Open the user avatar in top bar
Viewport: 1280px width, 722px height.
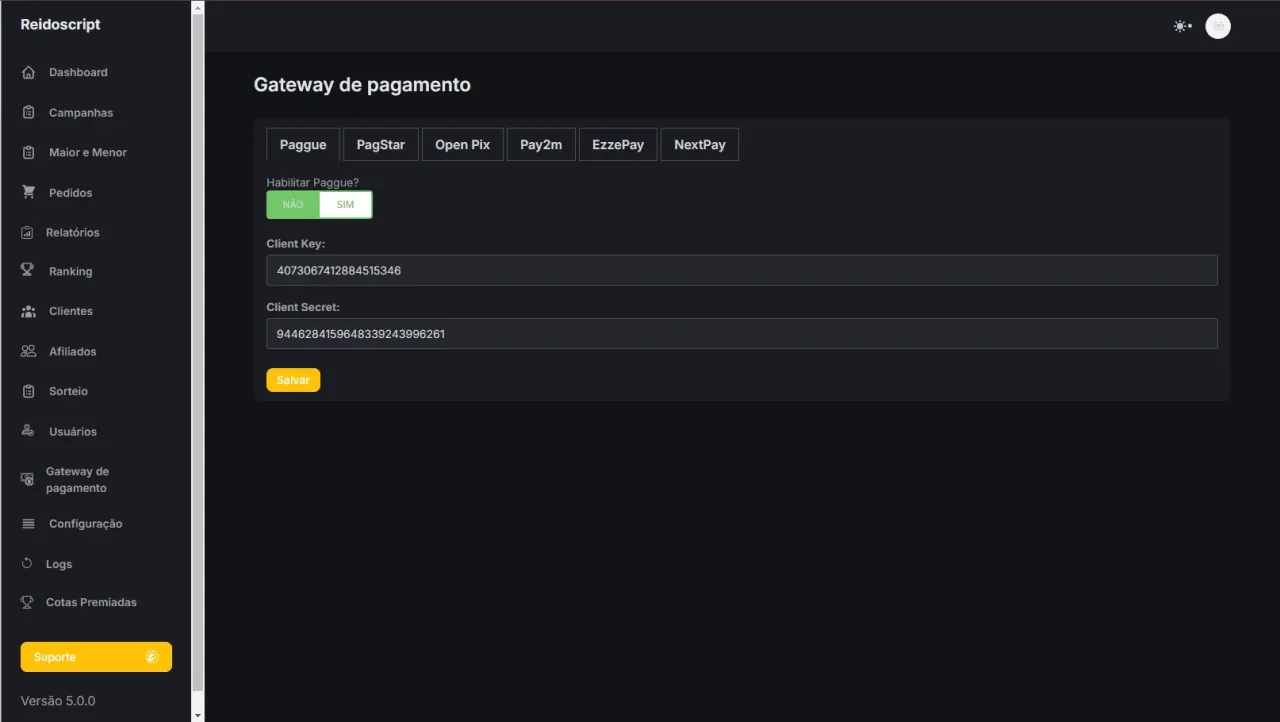1218,26
